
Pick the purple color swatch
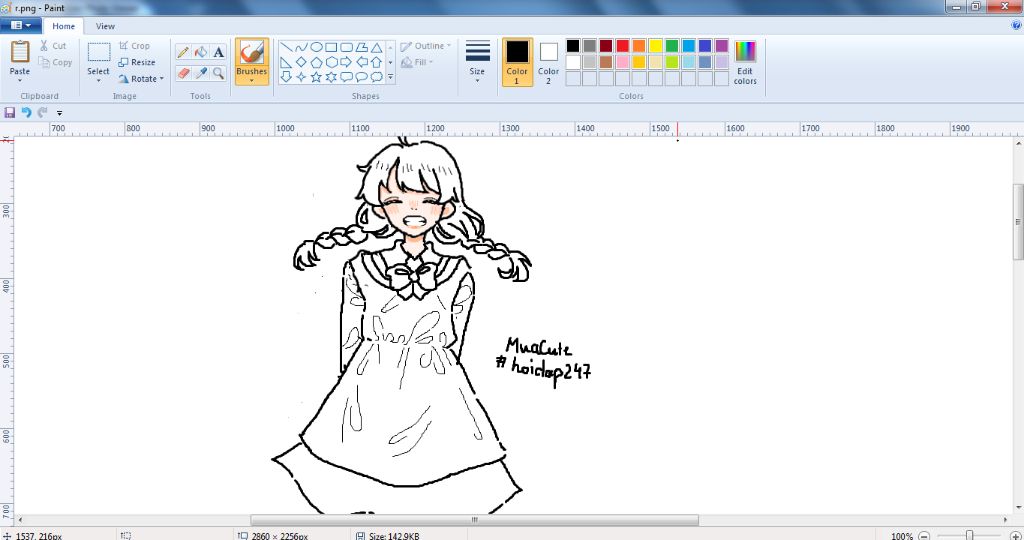[x=722, y=46]
